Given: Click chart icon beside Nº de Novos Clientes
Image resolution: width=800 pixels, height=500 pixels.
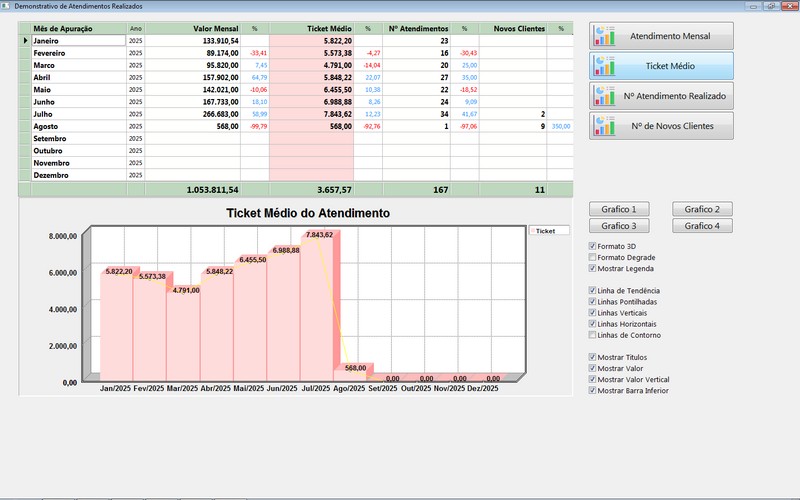Looking at the screenshot, I should point(604,126).
